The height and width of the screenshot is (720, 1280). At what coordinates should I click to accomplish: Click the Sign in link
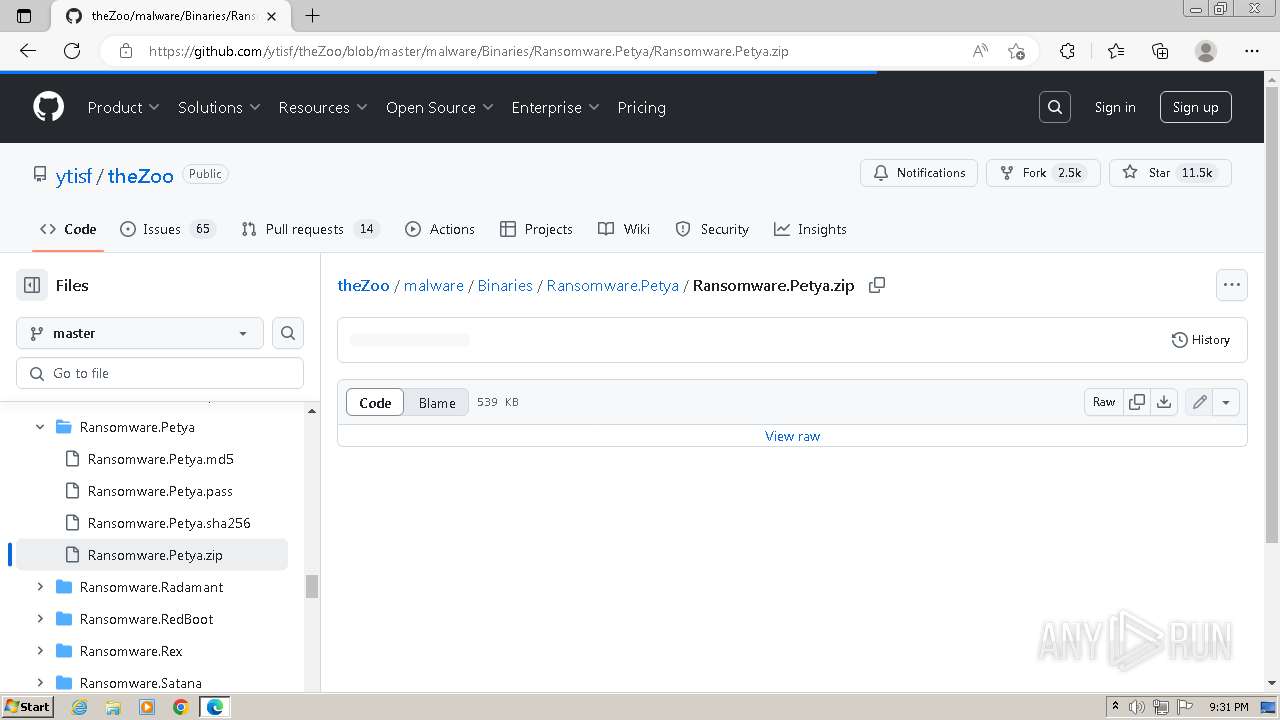(x=1115, y=107)
